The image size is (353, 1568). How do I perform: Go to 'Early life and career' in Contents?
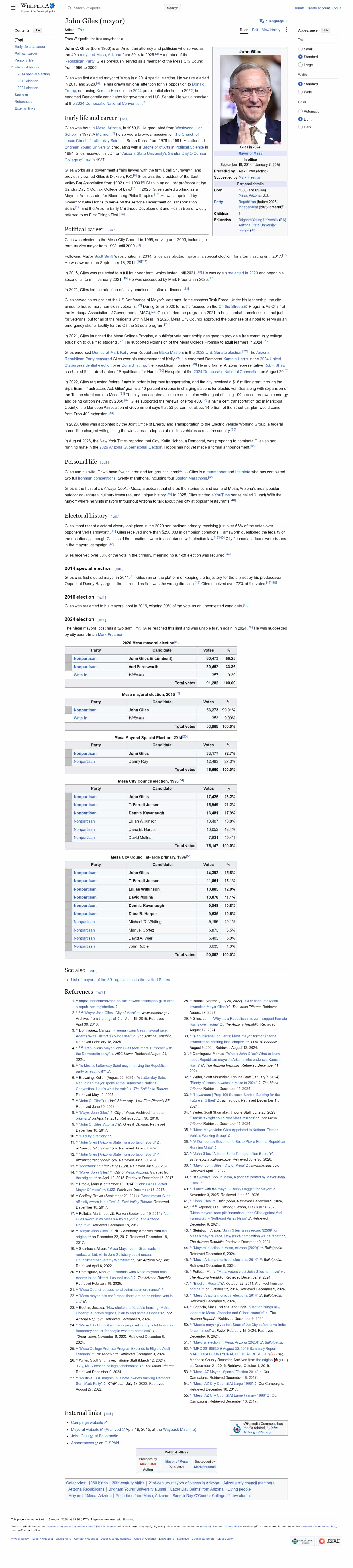(x=30, y=47)
